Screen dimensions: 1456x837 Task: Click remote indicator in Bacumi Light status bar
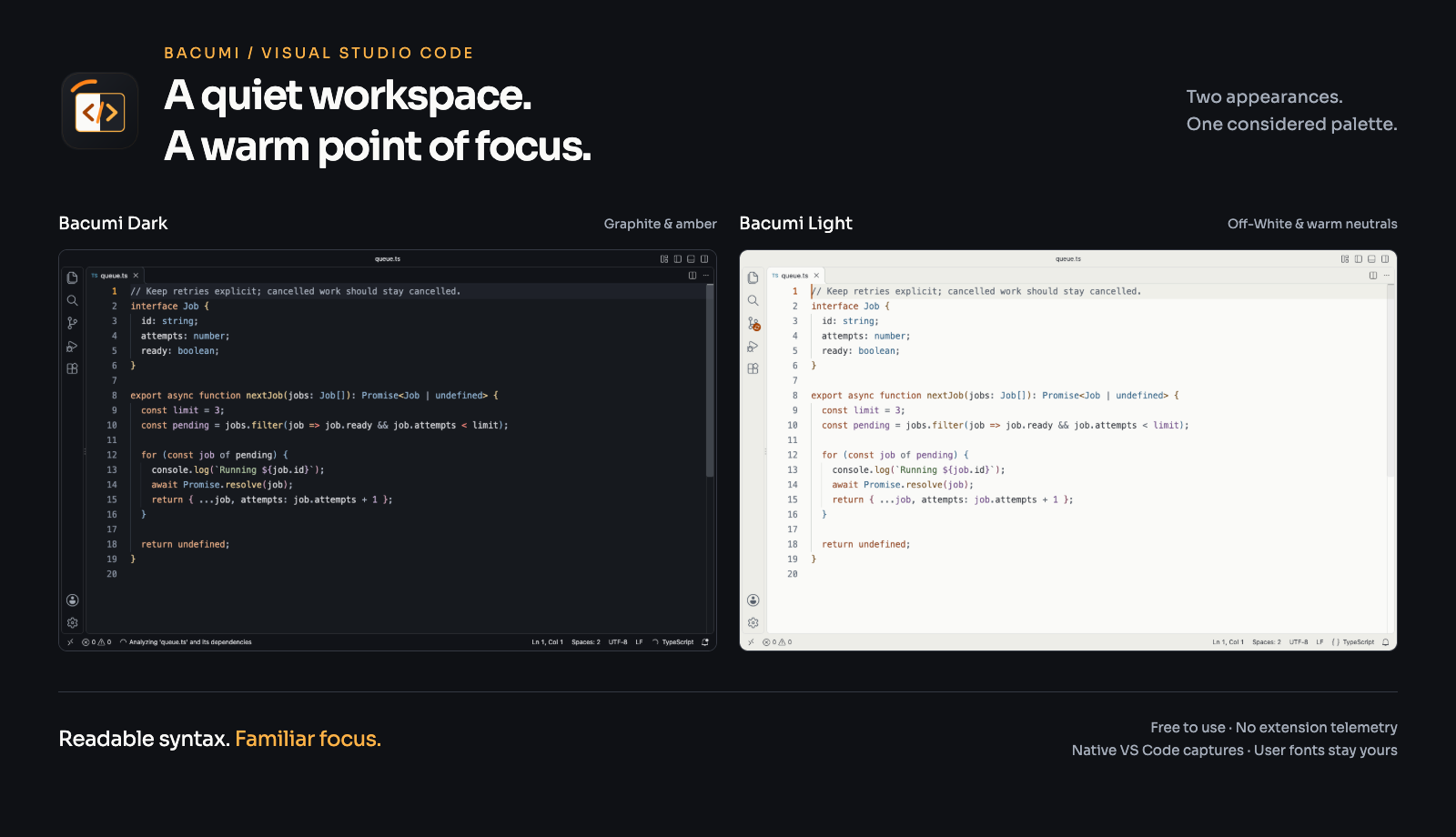pyautogui.click(x=751, y=642)
